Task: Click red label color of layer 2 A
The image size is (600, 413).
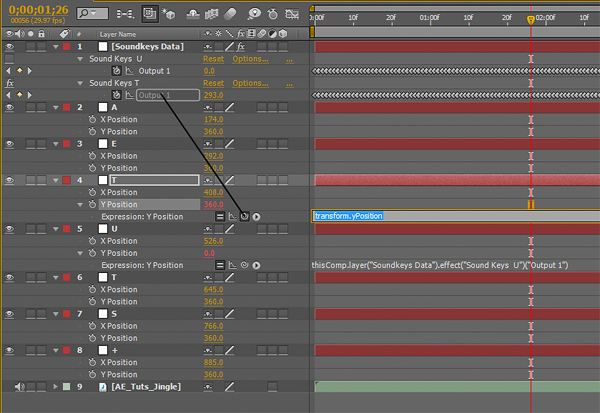Action: [67, 107]
